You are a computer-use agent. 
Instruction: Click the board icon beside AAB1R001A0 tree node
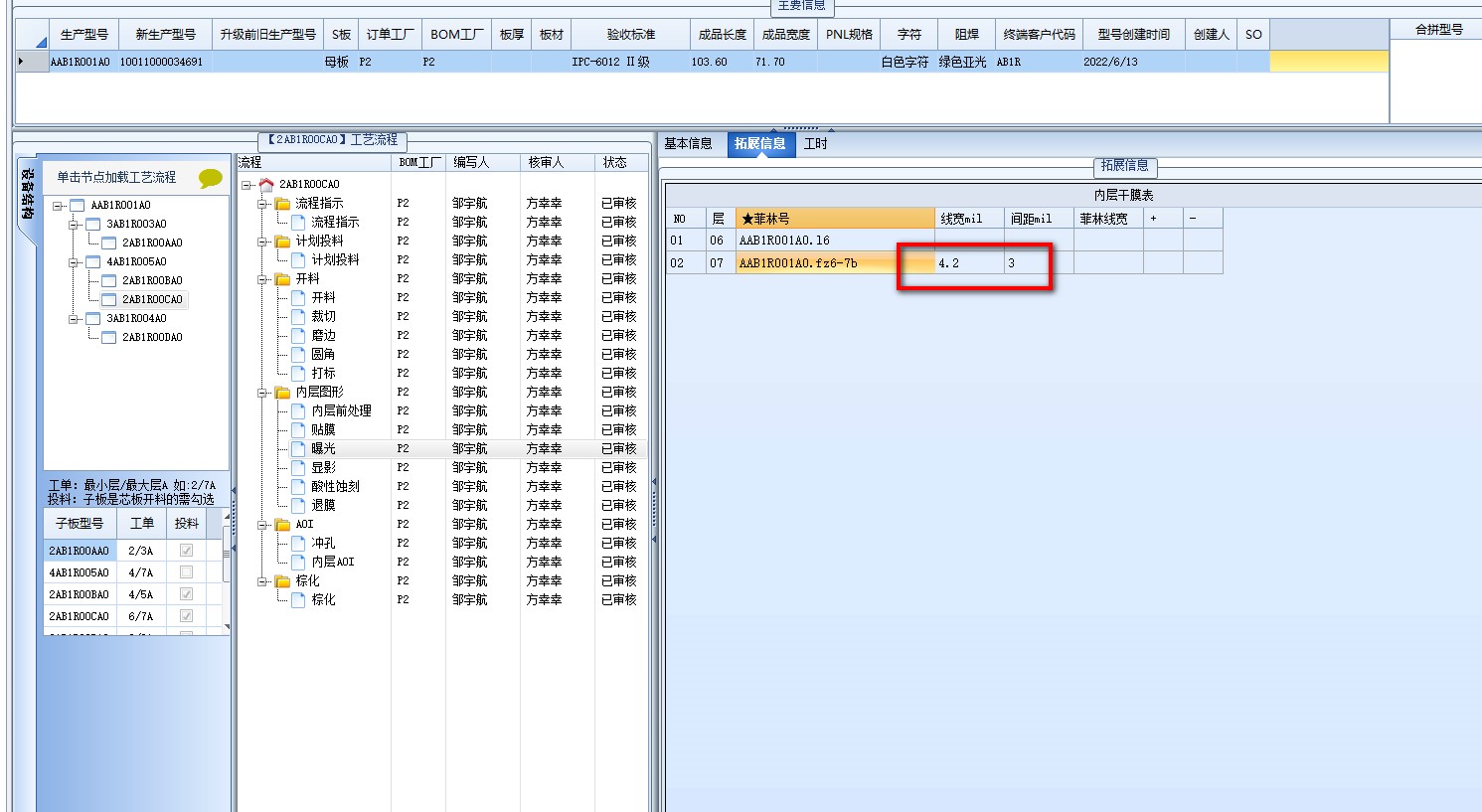pos(78,206)
